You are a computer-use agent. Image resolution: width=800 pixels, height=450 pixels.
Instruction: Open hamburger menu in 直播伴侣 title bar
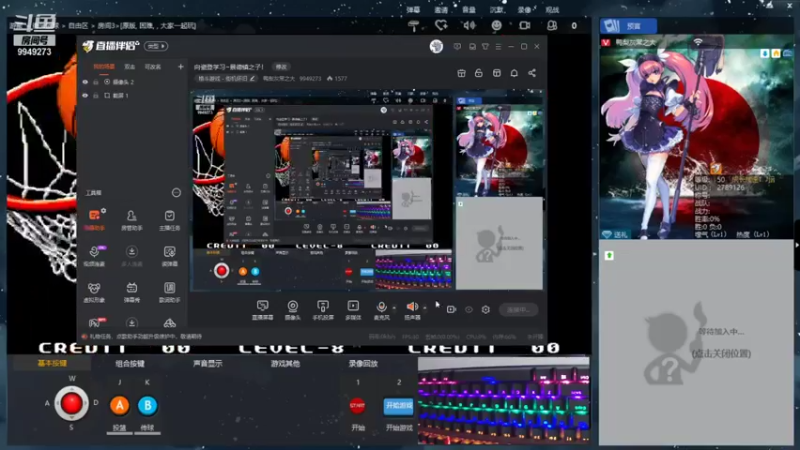[x=498, y=46]
